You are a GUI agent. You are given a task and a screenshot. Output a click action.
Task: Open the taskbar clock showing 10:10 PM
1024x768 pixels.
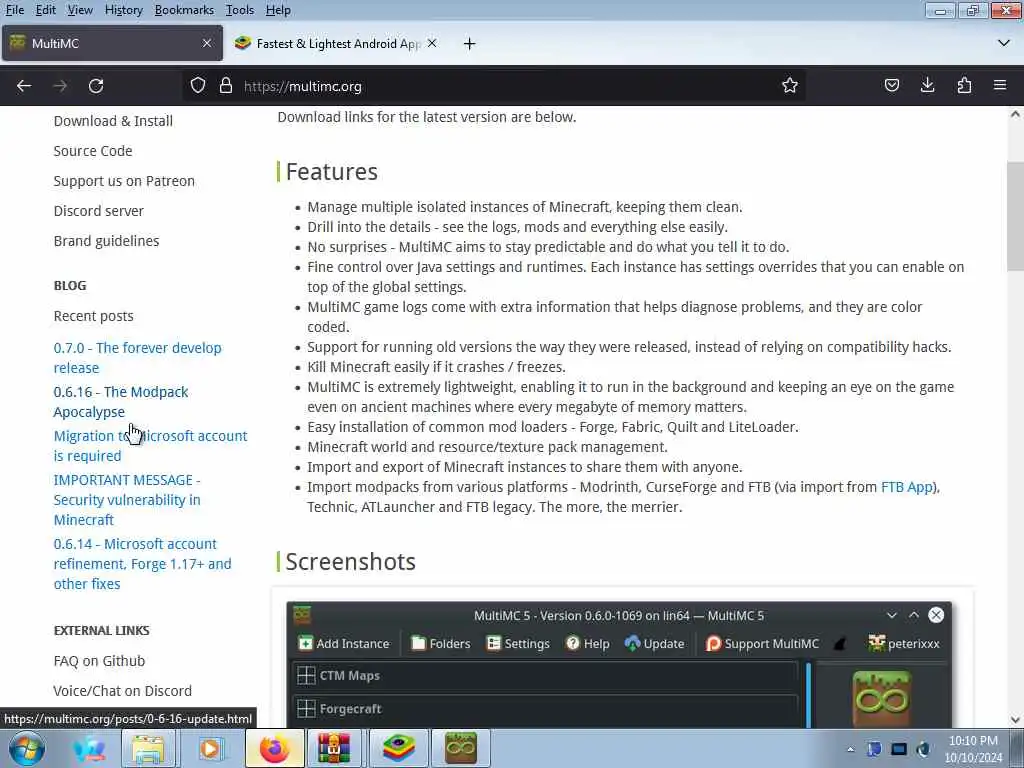coord(973,749)
